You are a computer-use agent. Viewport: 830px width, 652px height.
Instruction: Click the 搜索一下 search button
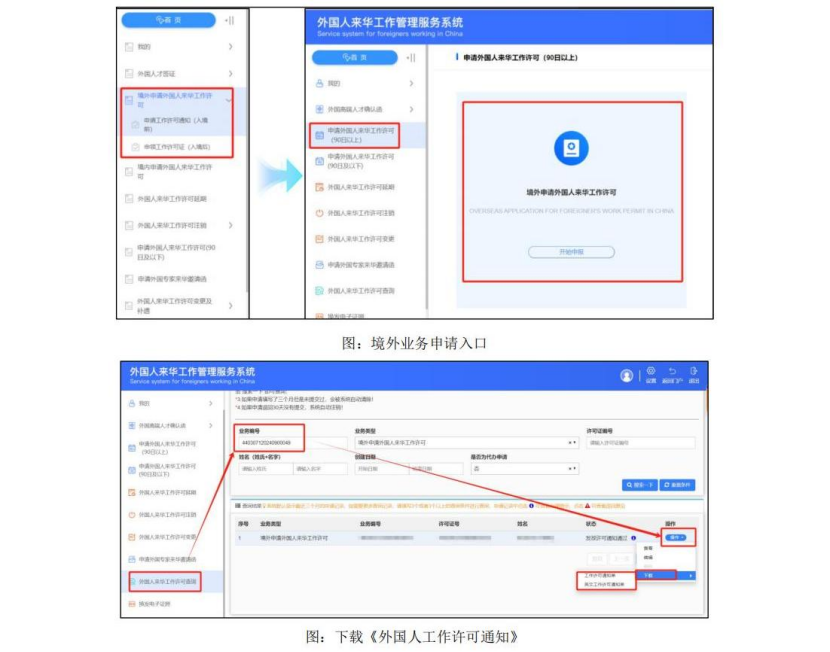coord(639,485)
